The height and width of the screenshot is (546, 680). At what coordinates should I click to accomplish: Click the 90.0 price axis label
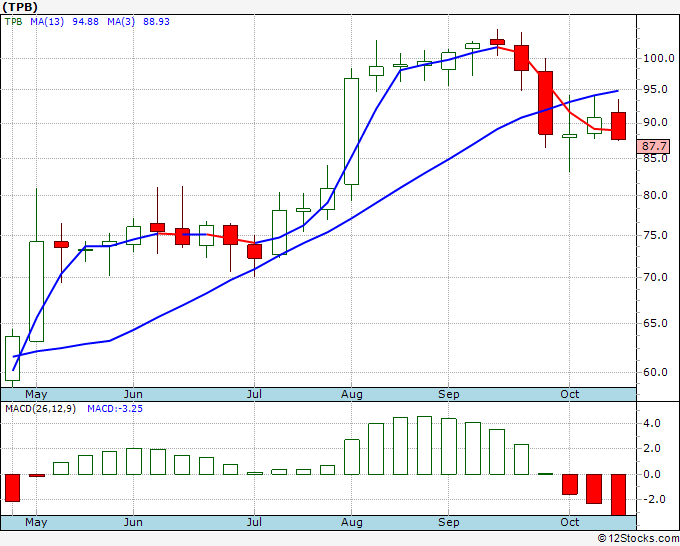[655, 122]
